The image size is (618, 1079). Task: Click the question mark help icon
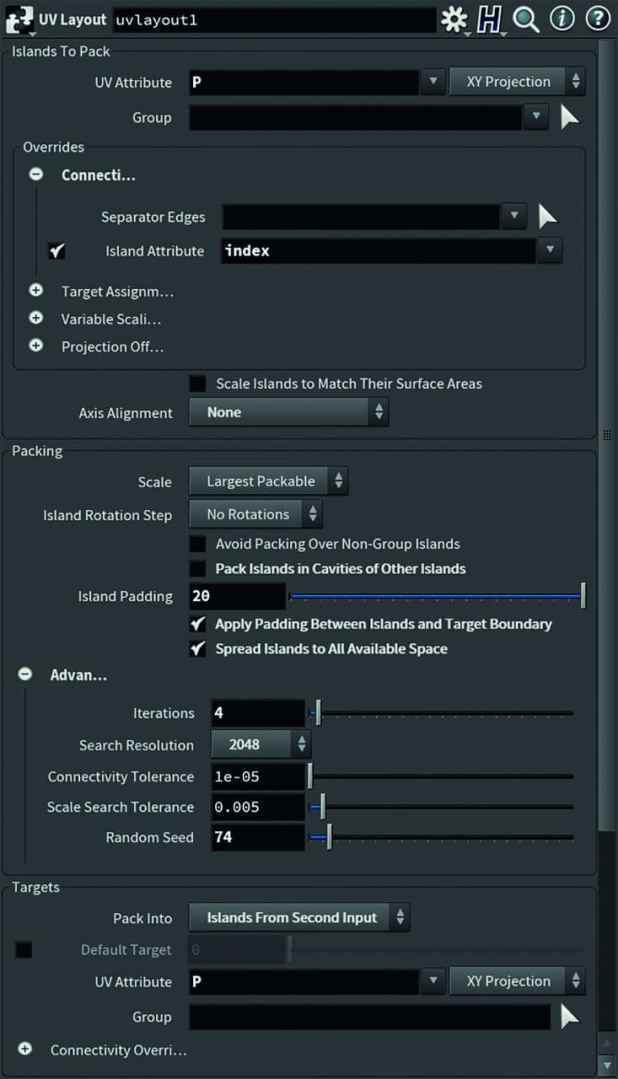tap(596, 18)
